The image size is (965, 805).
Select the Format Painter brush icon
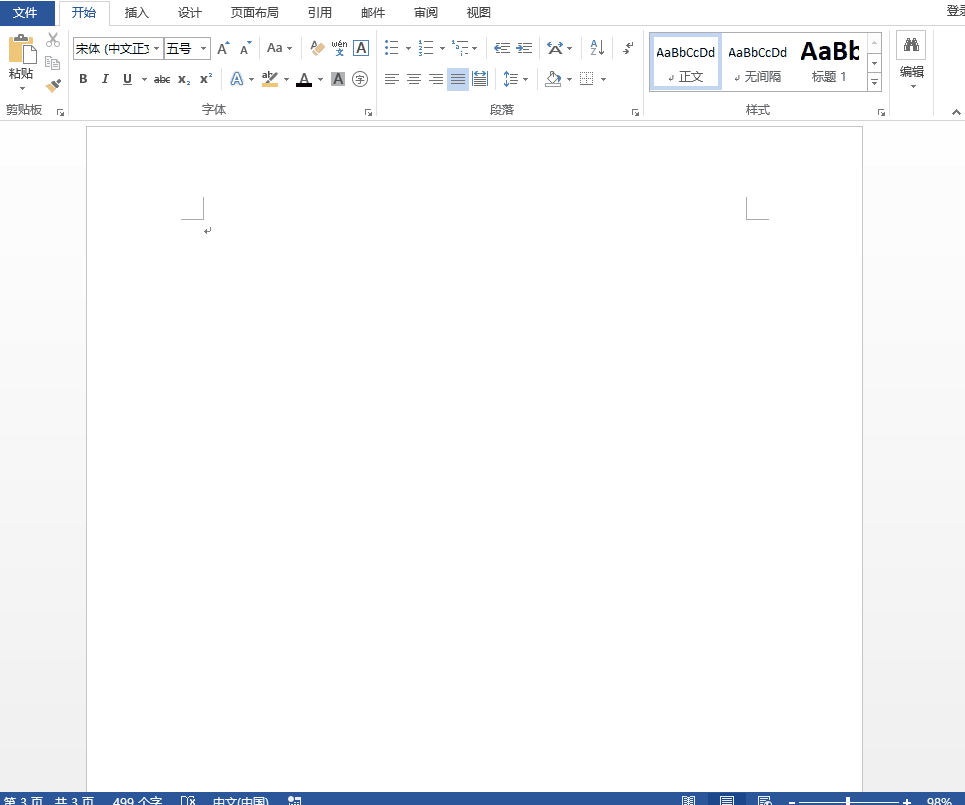[x=54, y=86]
